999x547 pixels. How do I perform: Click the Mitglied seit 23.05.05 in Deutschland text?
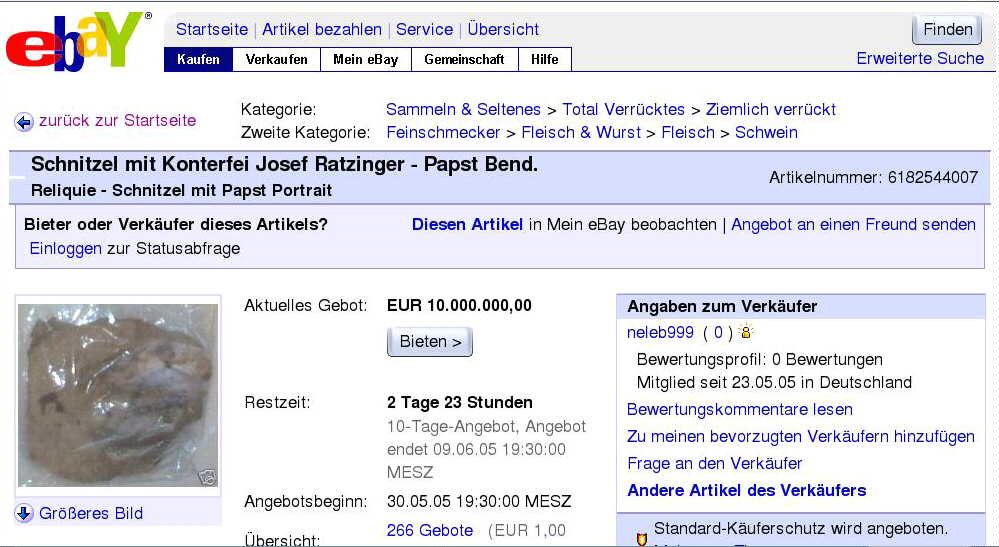click(x=774, y=383)
